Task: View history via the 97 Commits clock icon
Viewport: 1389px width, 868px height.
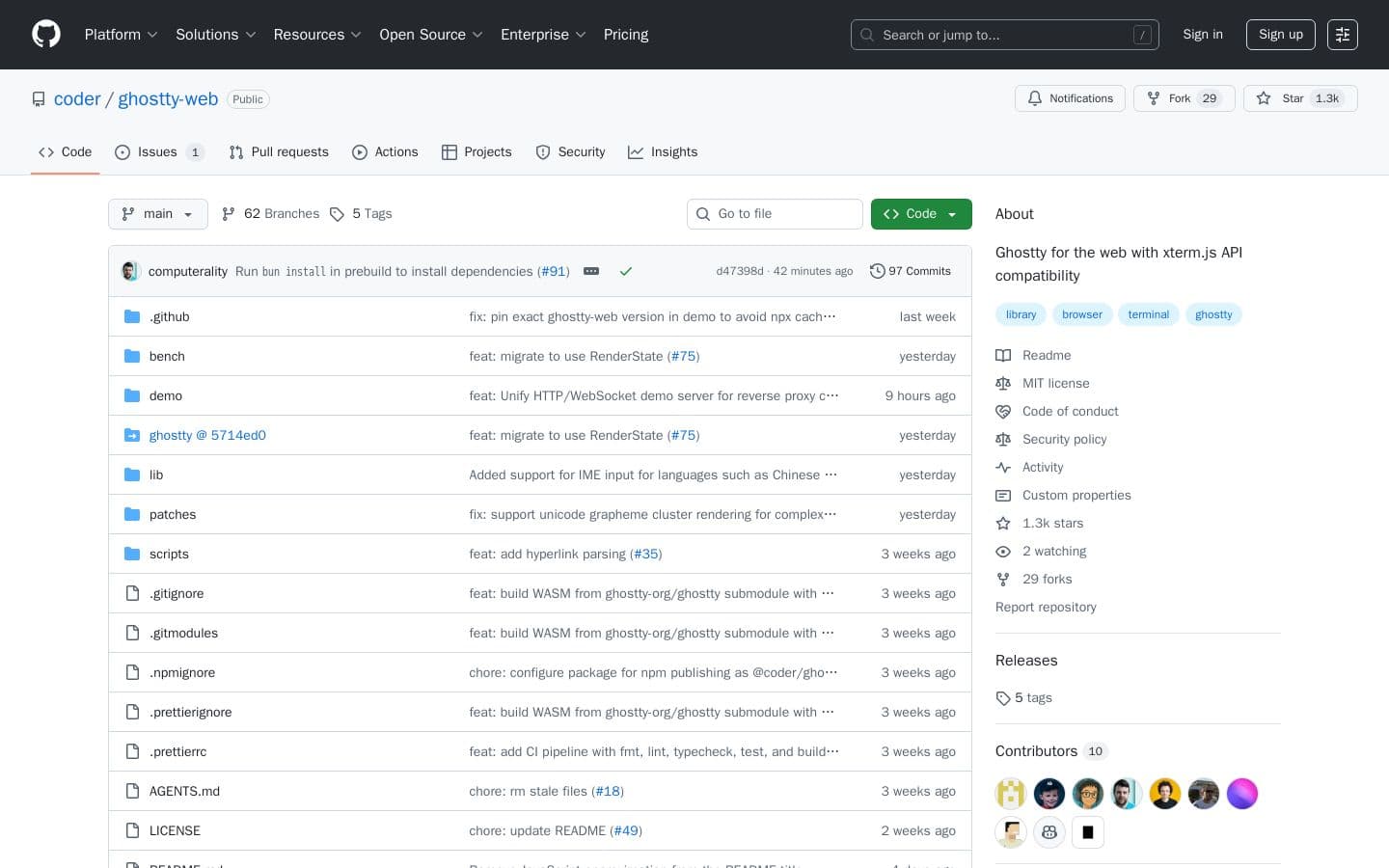Action: (878, 271)
